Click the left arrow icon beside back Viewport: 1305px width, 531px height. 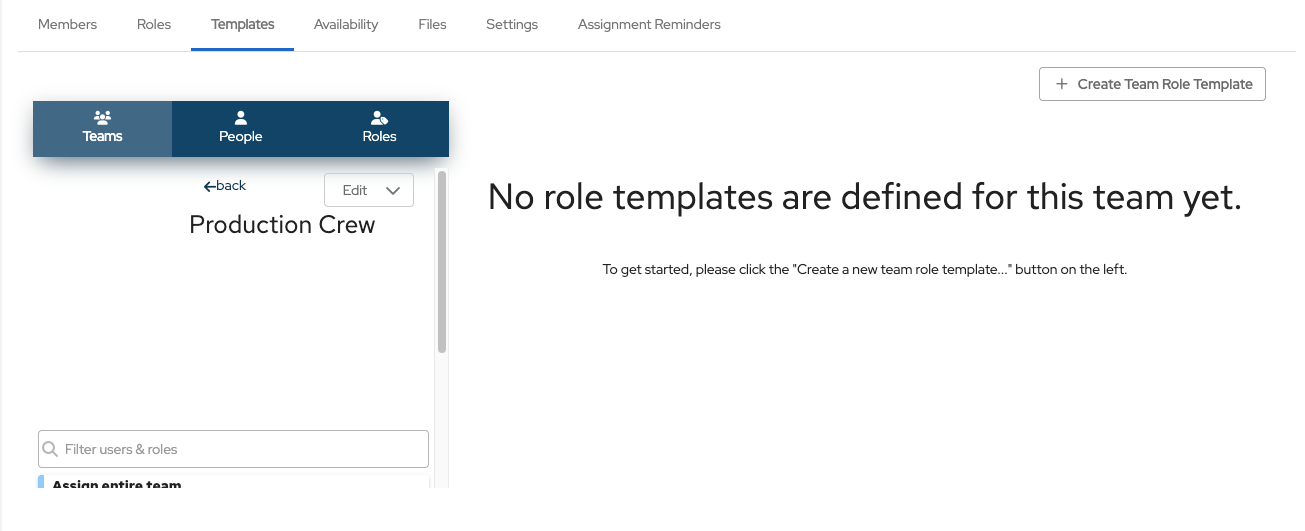[x=209, y=186]
